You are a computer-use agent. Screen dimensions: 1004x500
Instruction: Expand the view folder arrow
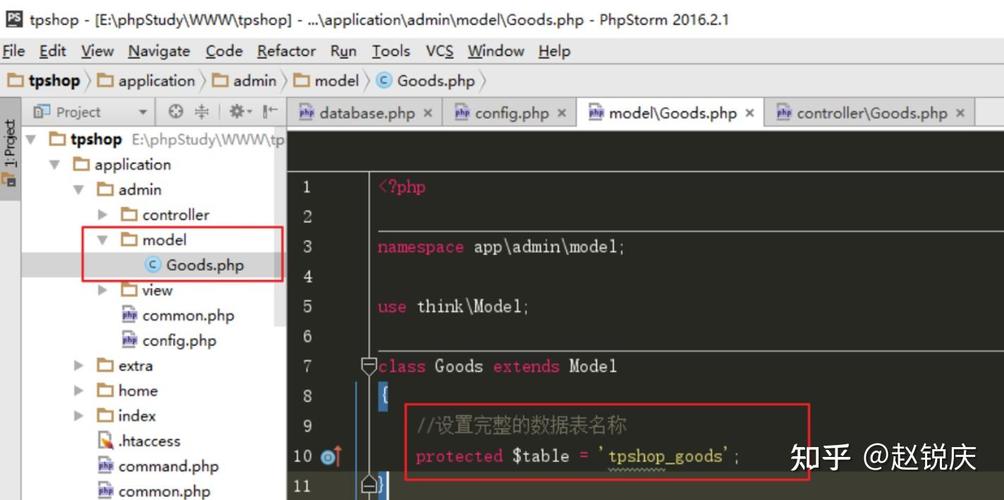102,290
